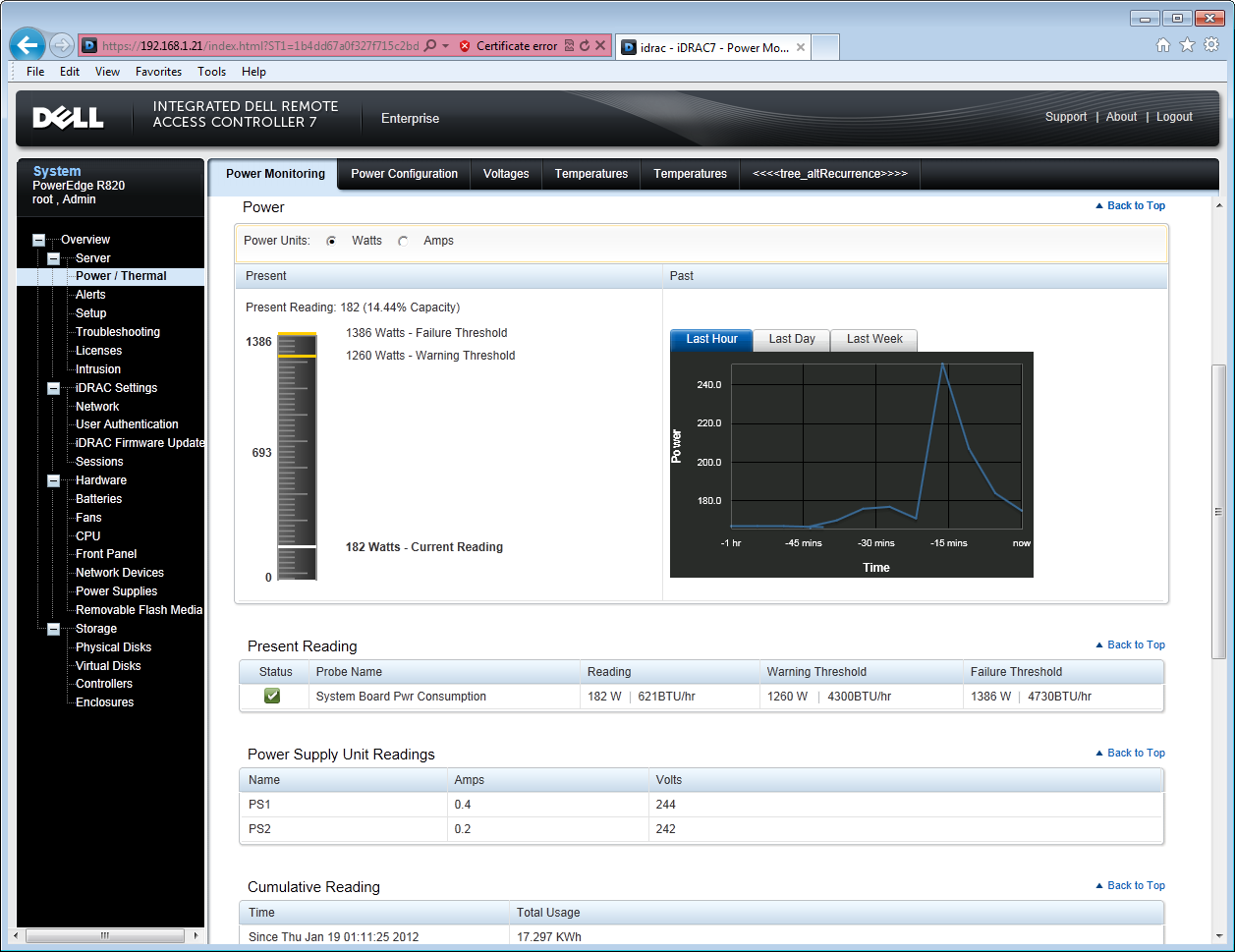Click the Stop loading X icon in address bar
The width and height of the screenshot is (1235, 952).
point(600,46)
